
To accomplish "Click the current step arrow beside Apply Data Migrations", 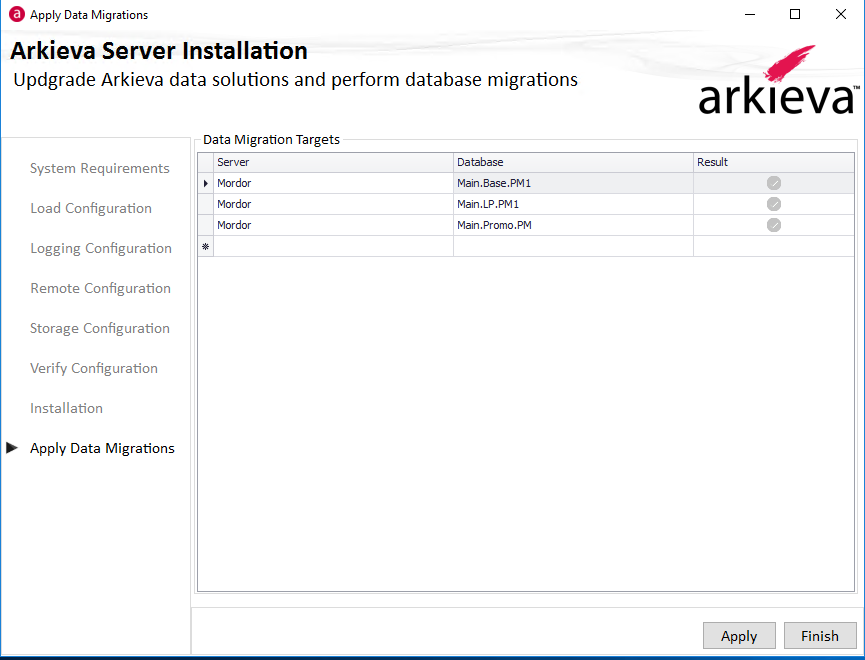I will pyautogui.click(x=12, y=448).
